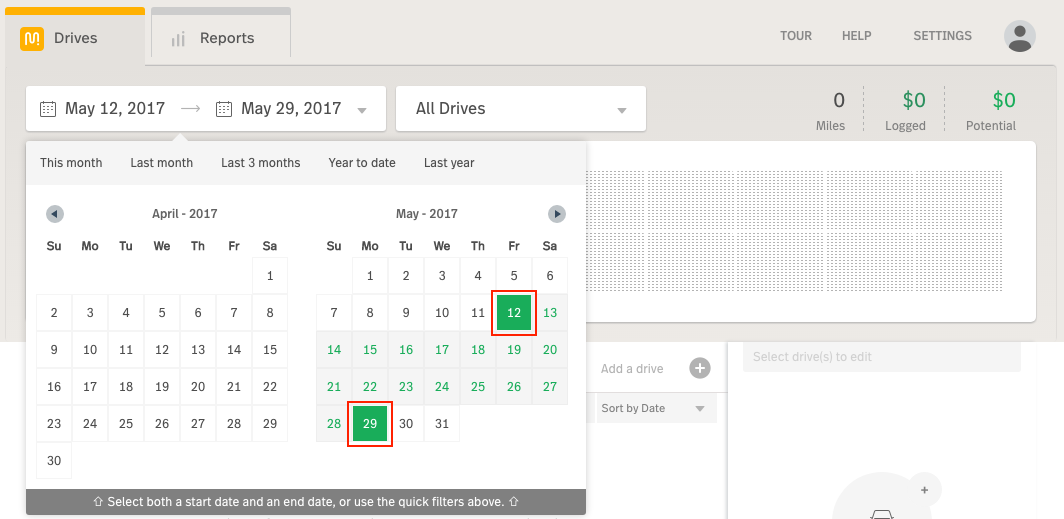Screen dimensions: 1064x519
Task: Click the Logged $0 amount
Action: pyautogui.click(x=914, y=100)
